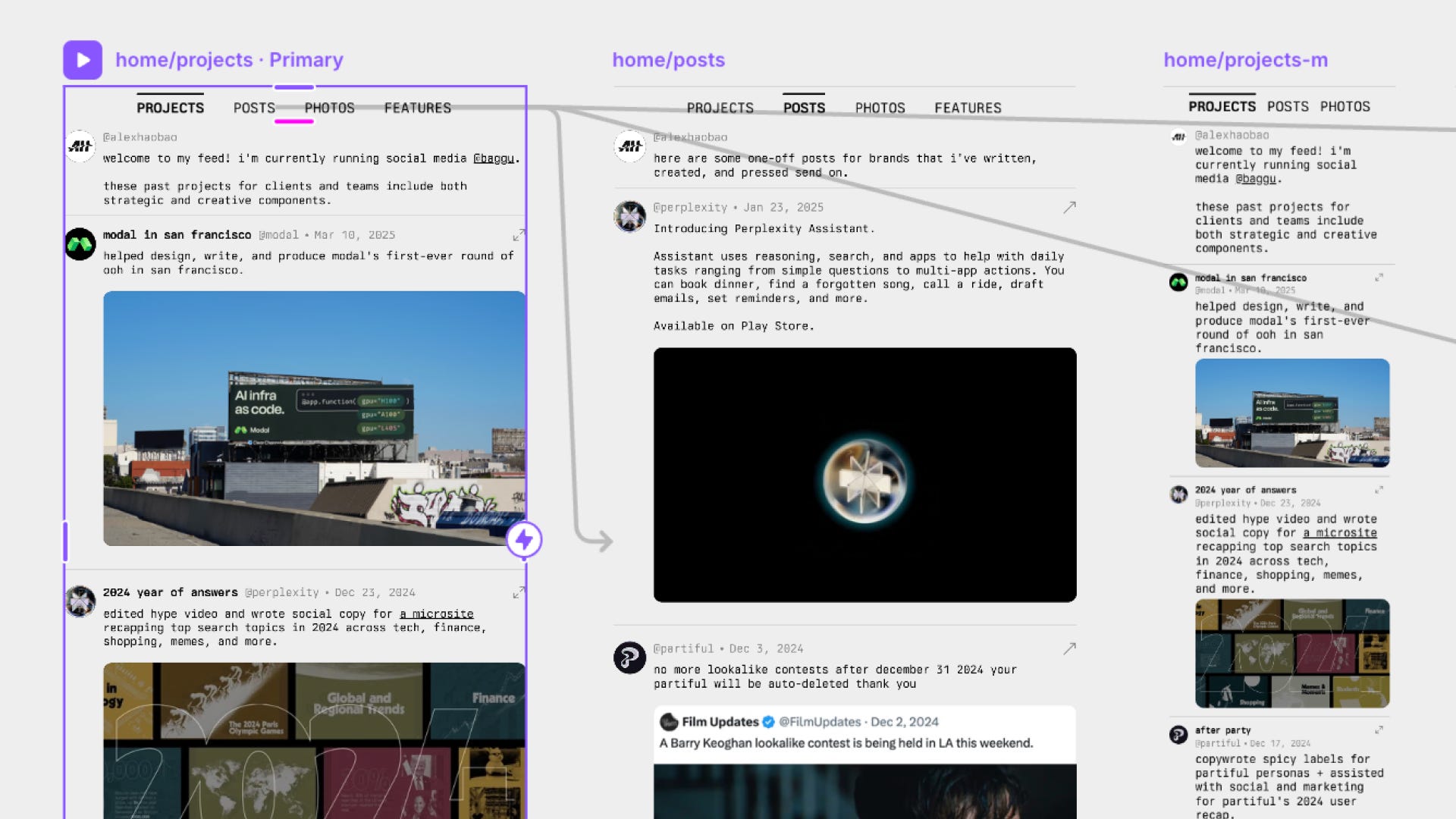Select PROJECTS tab in home/posts frame
Screen dimensions: 1456x819
[720, 108]
